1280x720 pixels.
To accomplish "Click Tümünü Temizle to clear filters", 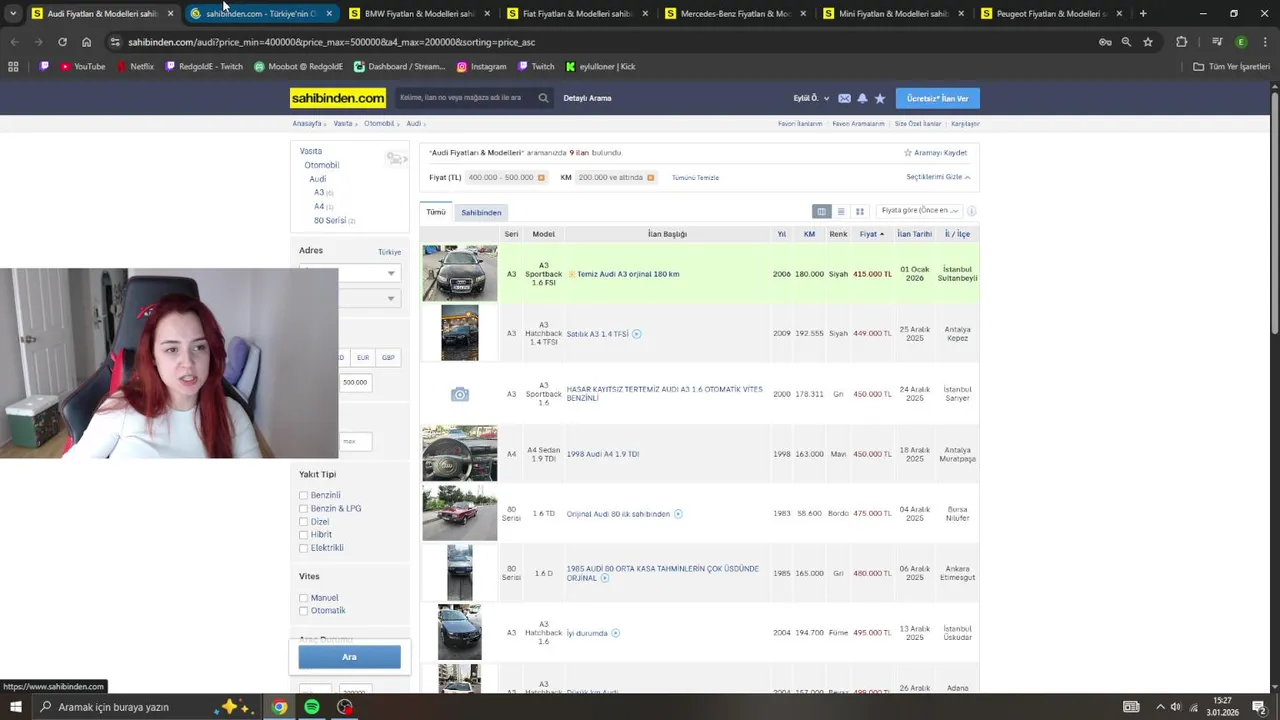I will click(695, 178).
